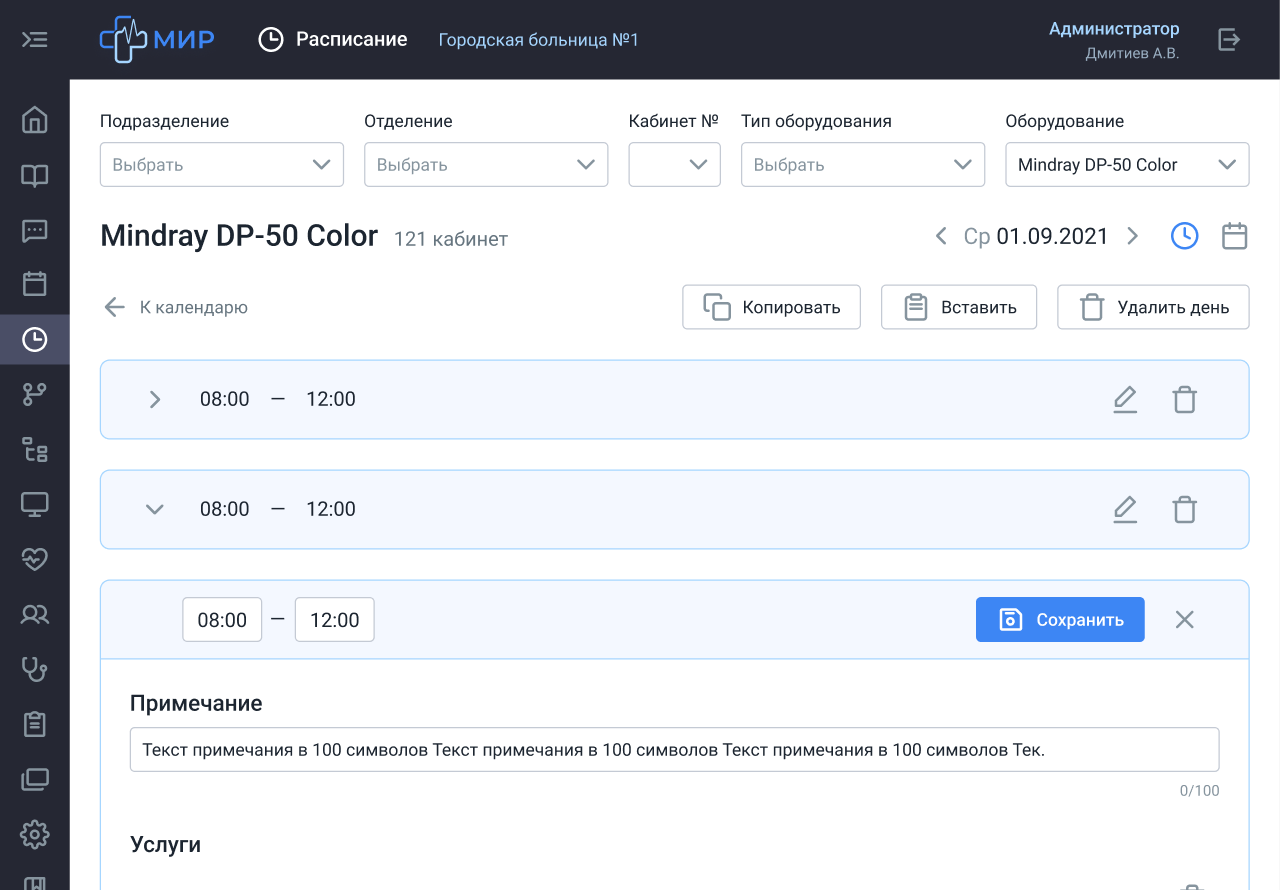Open the Тип оборудования dropdown
Image resolution: width=1280 pixels, height=890 pixels.
pyautogui.click(x=862, y=165)
